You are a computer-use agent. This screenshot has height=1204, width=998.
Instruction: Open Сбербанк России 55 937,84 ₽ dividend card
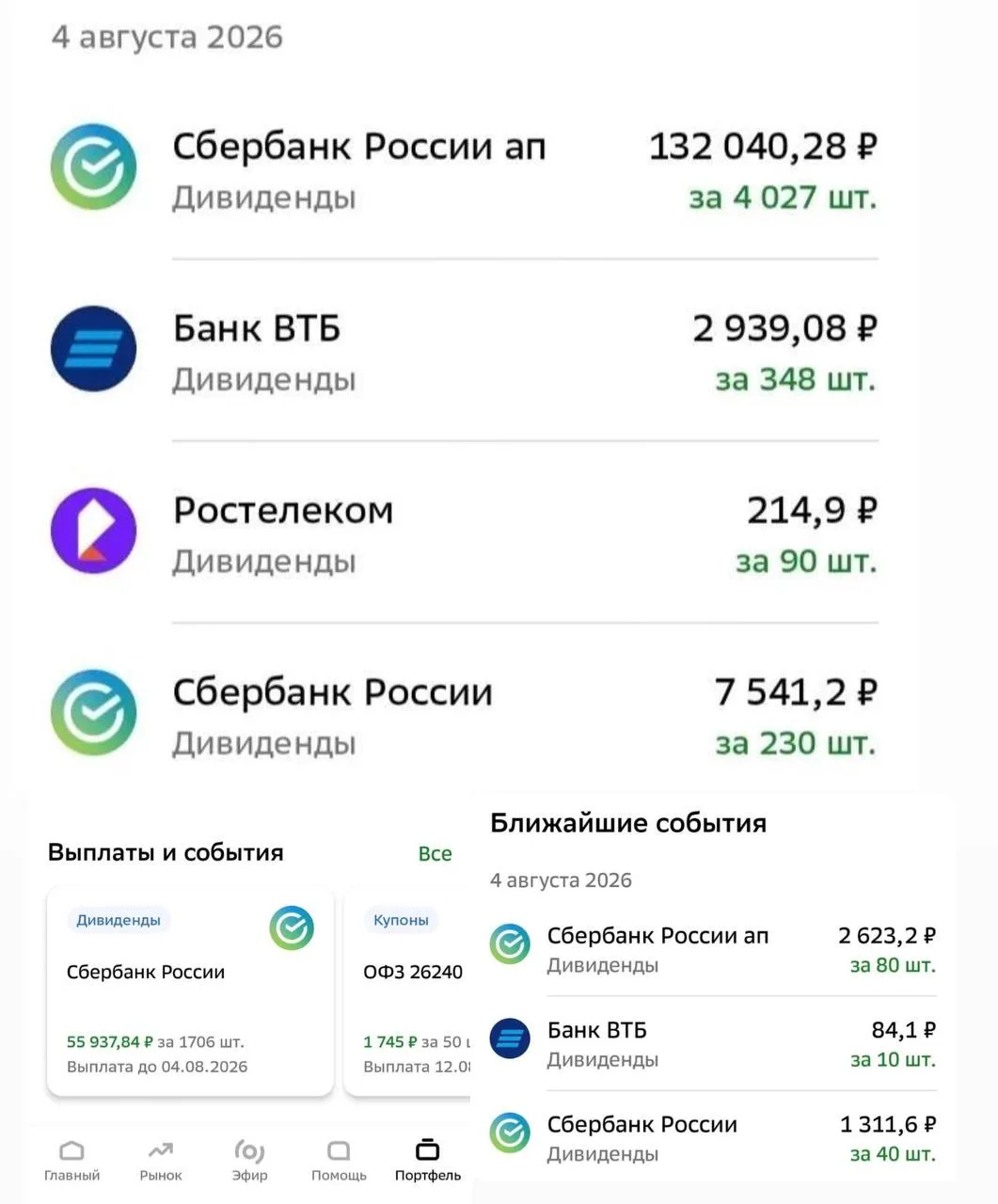point(190,991)
